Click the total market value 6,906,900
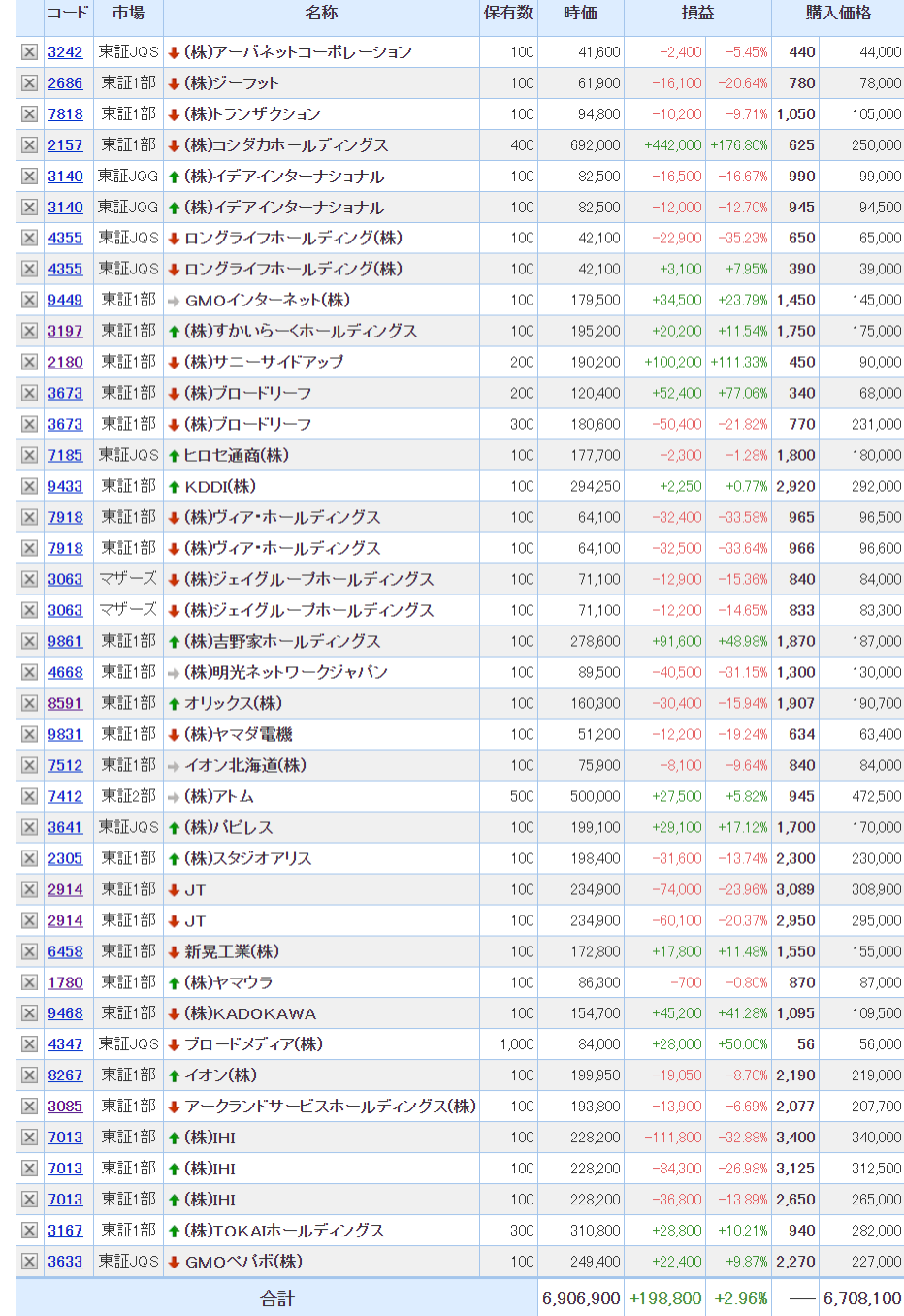Screen dimensions: 904x1316 coord(582,1299)
